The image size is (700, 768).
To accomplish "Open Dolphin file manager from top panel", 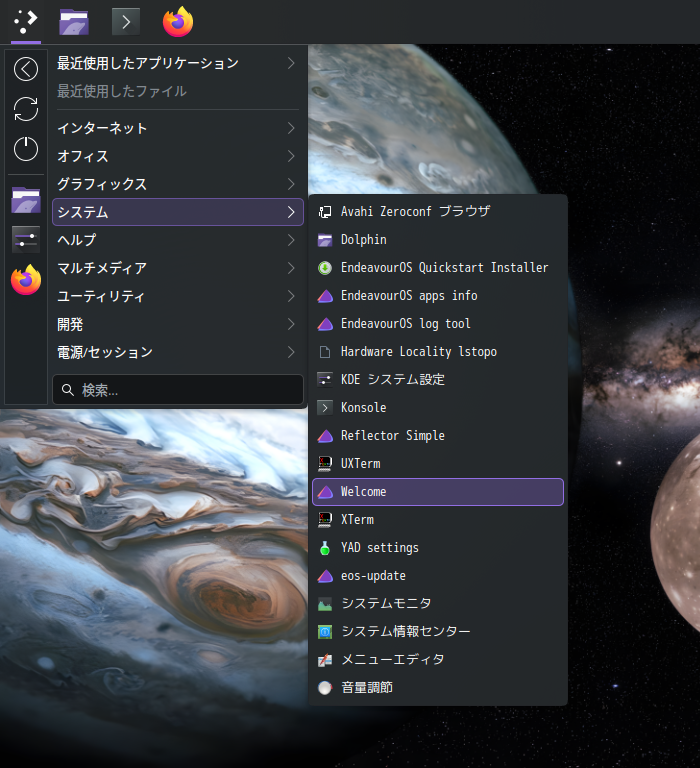I will point(74,22).
